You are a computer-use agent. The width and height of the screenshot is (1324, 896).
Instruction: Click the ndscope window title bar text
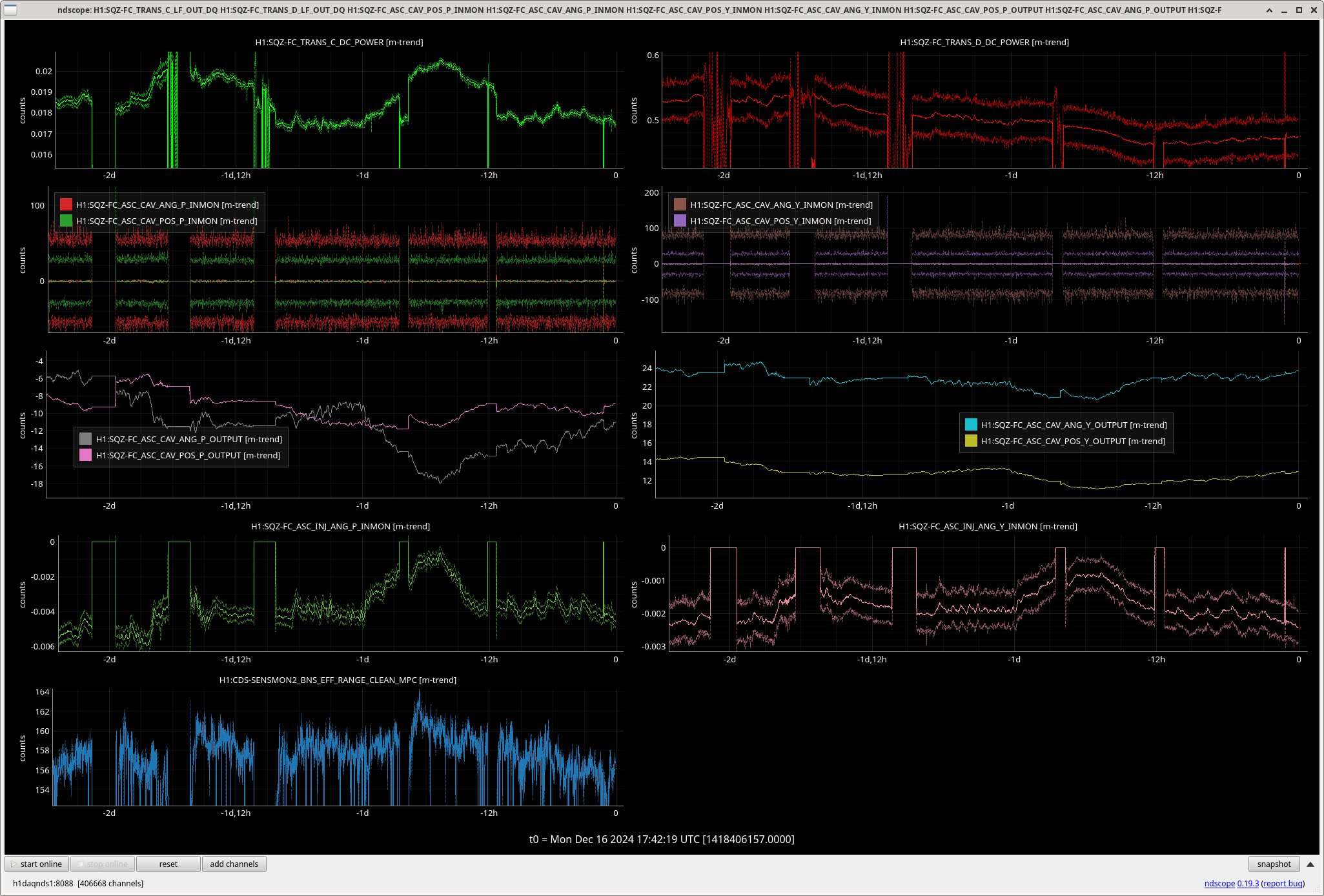639,10
